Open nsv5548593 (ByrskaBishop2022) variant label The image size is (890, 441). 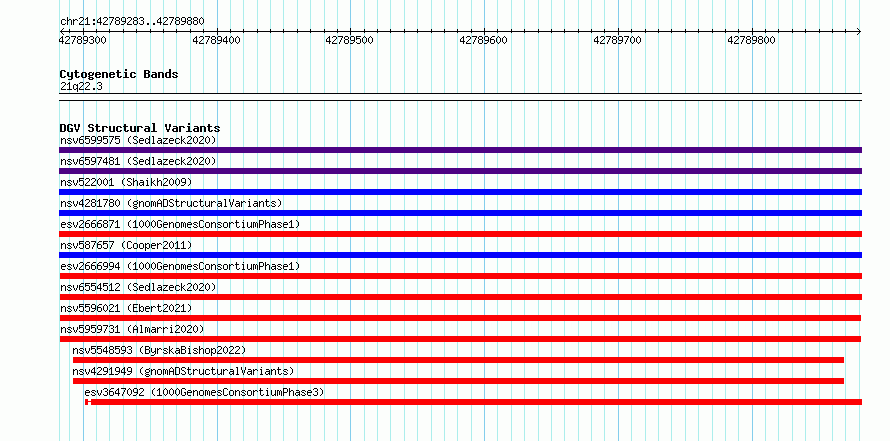[159, 350]
